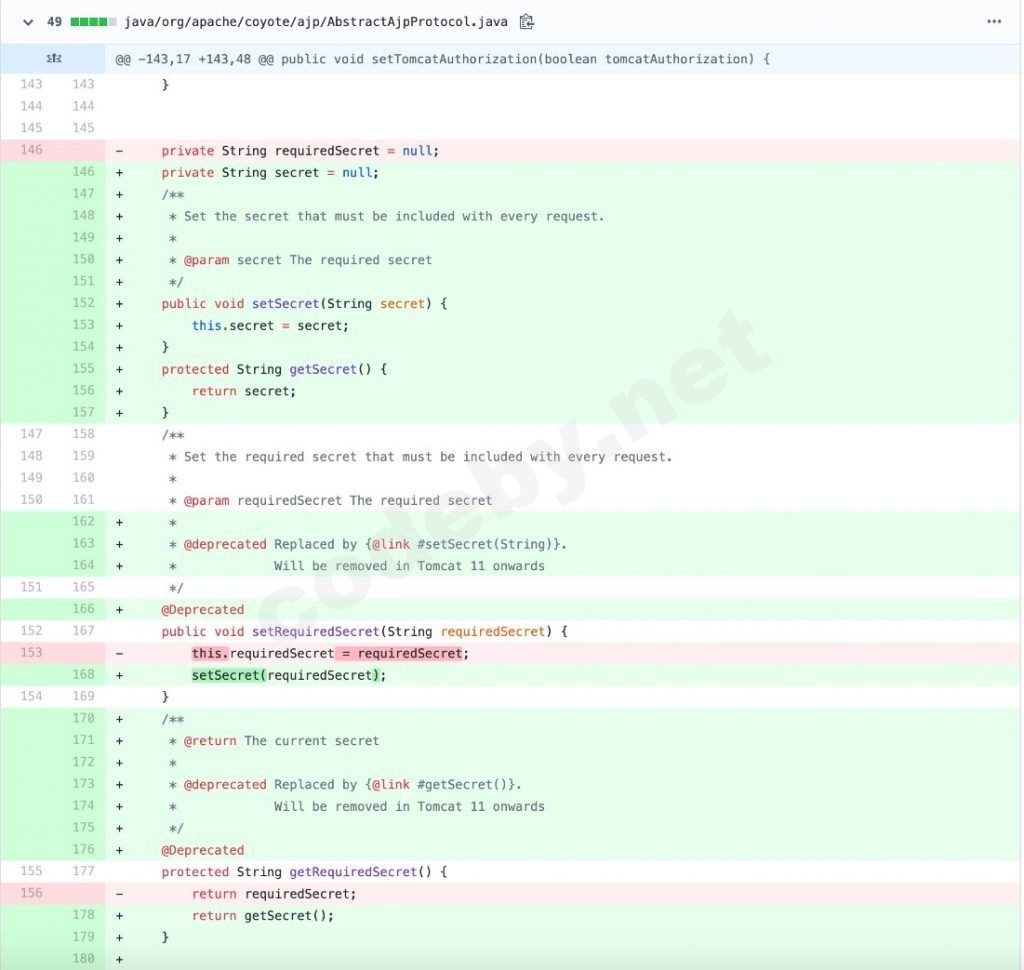This screenshot has width=1024, height=970.
Task: Click line 'private String requiredSecret = null;'
Action: [300, 151]
